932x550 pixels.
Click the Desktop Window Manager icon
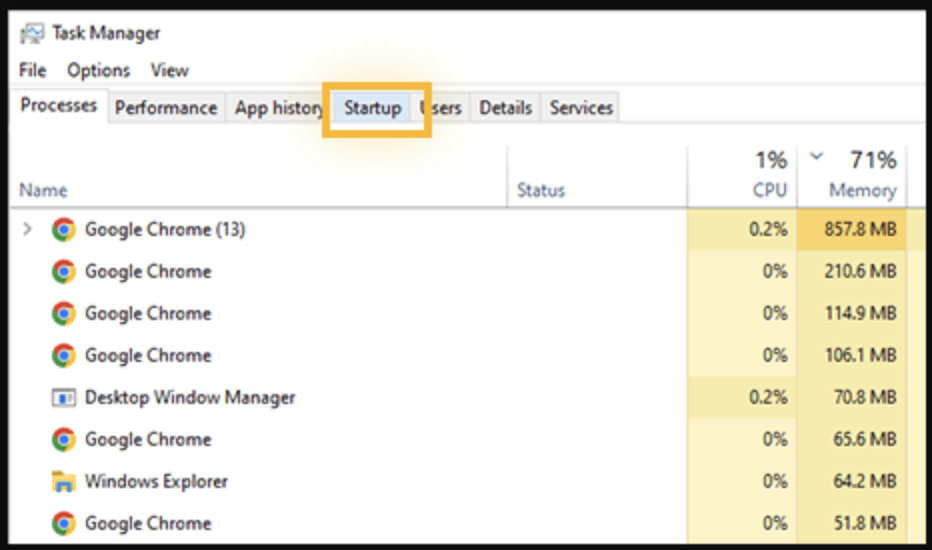[64, 397]
